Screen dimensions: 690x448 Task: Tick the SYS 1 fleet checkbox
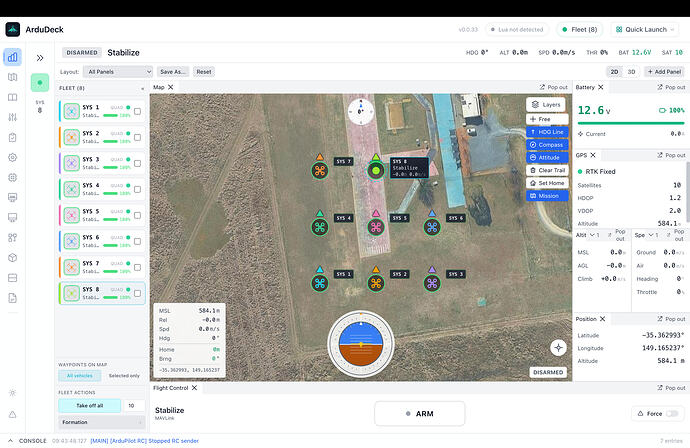tap(137, 111)
